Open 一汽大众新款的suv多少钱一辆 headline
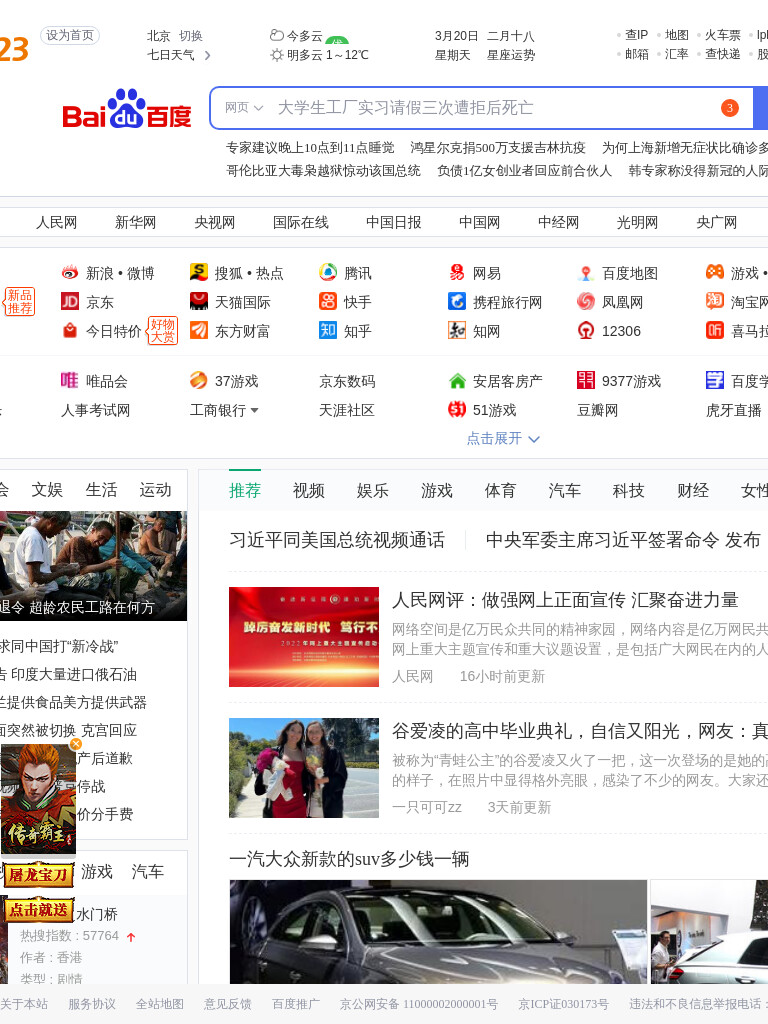Image resolution: width=768 pixels, height=1024 pixels. pos(349,859)
